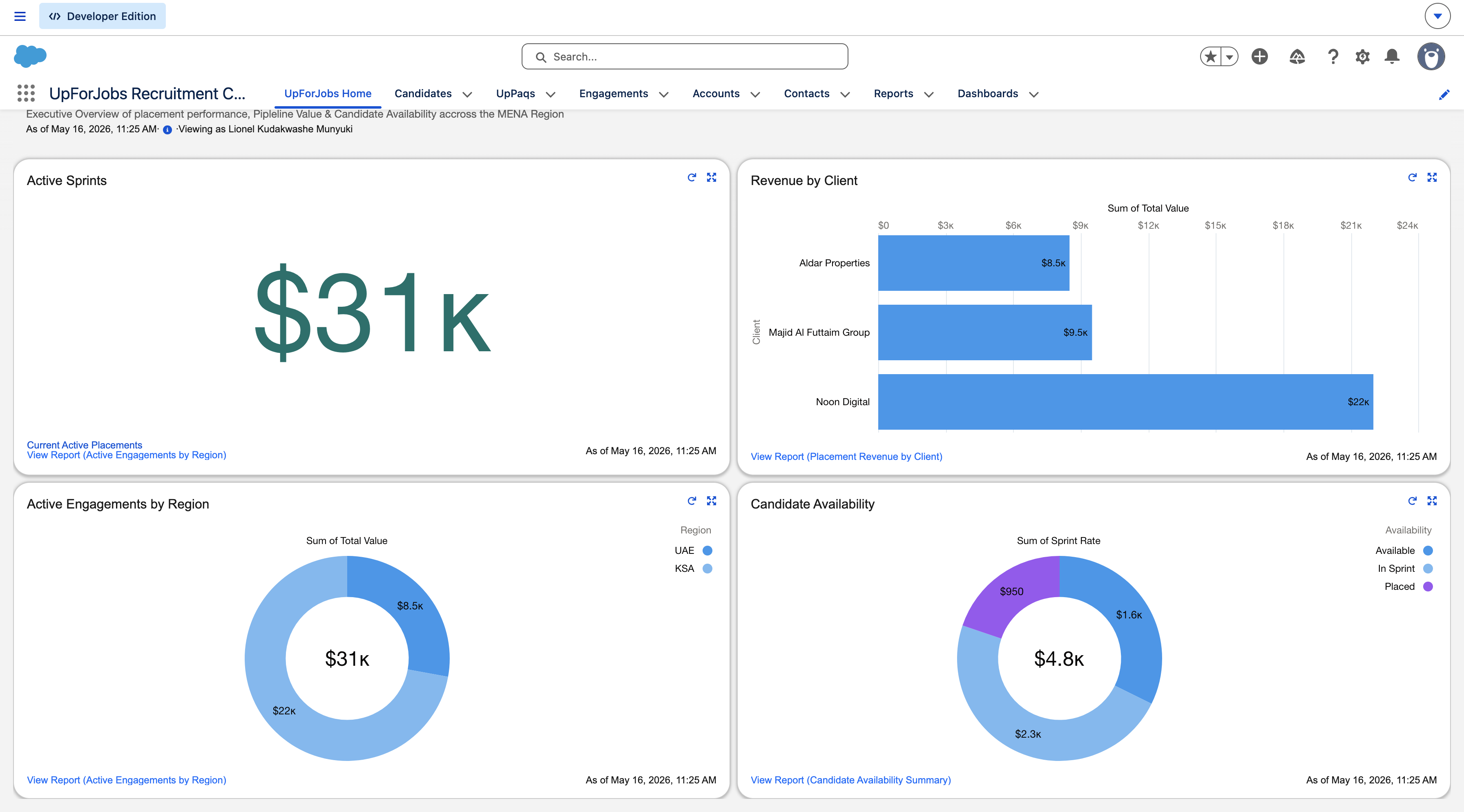Image resolution: width=1464 pixels, height=812 pixels.
Task: View report link in Active Sprints widget
Action: 126,455
